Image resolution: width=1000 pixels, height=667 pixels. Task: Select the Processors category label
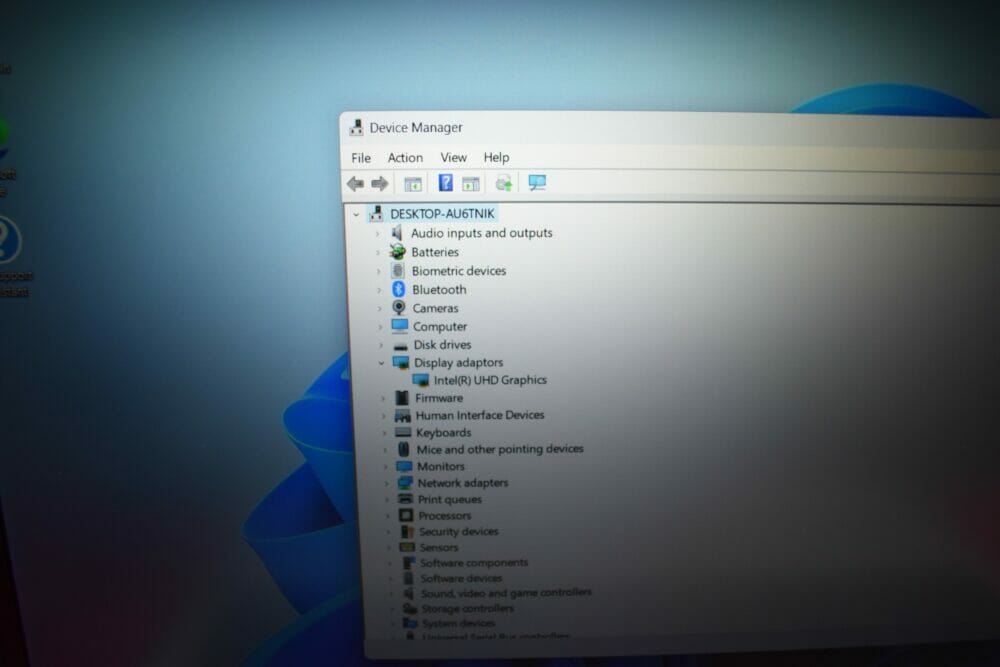point(445,515)
